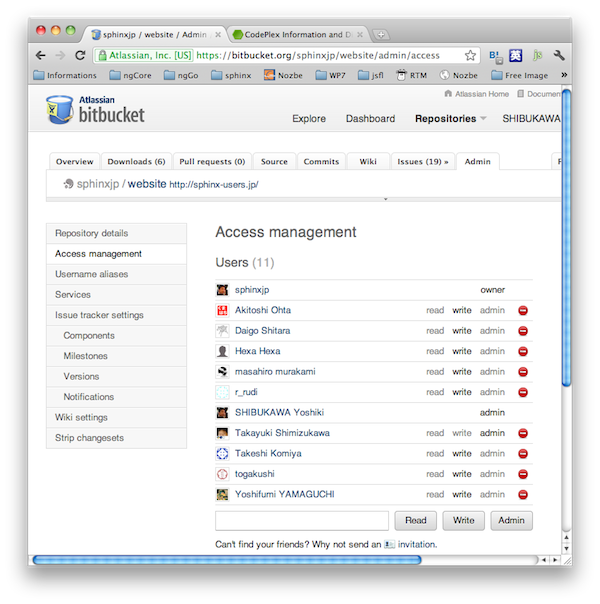Open Issue tracker settings in sidebar

click(x=116, y=315)
